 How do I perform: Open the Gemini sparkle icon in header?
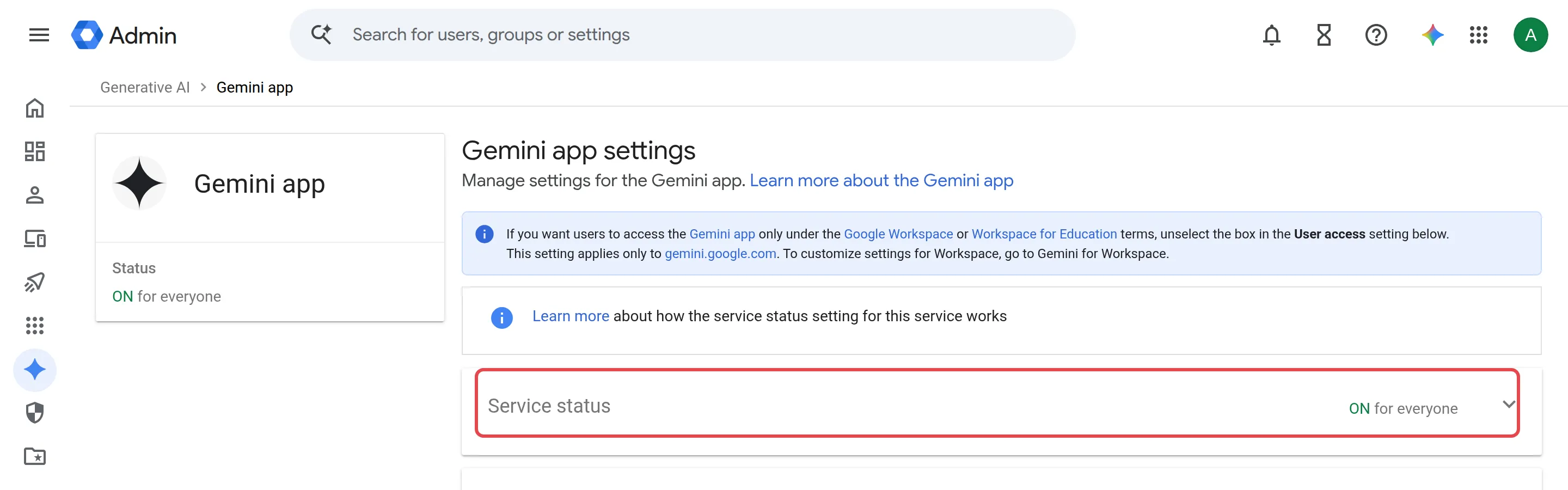[x=1432, y=35]
